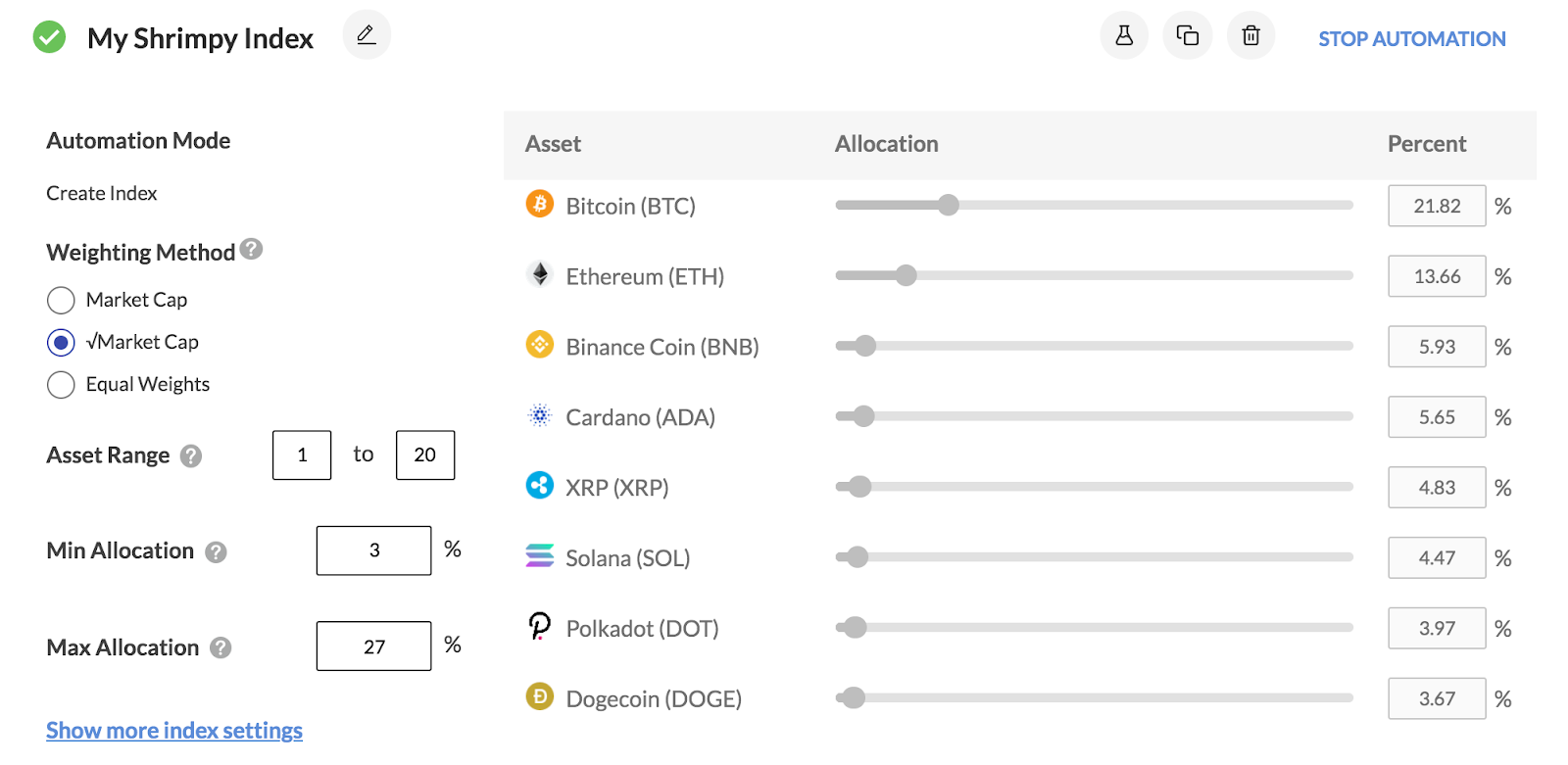Click the trash delete icon

click(1251, 36)
